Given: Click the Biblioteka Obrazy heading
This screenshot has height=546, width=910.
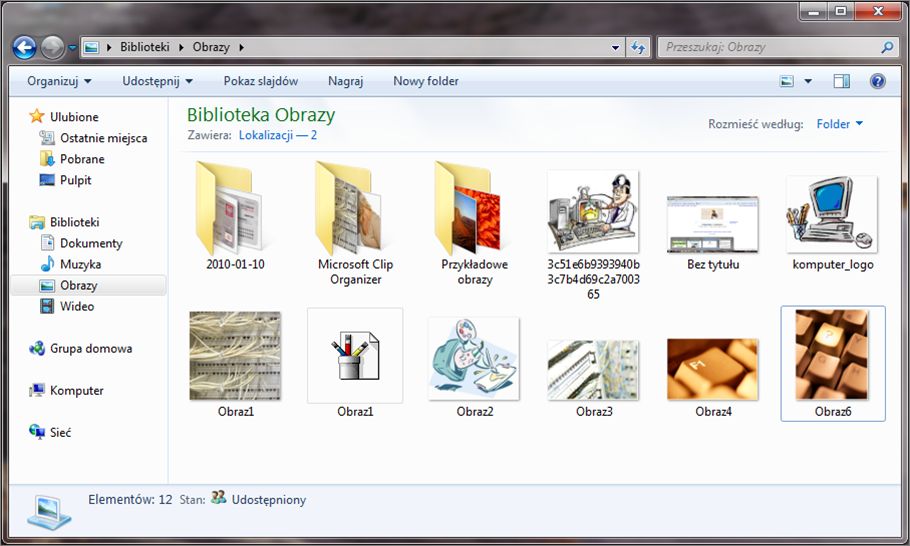Looking at the screenshot, I should point(261,115).
